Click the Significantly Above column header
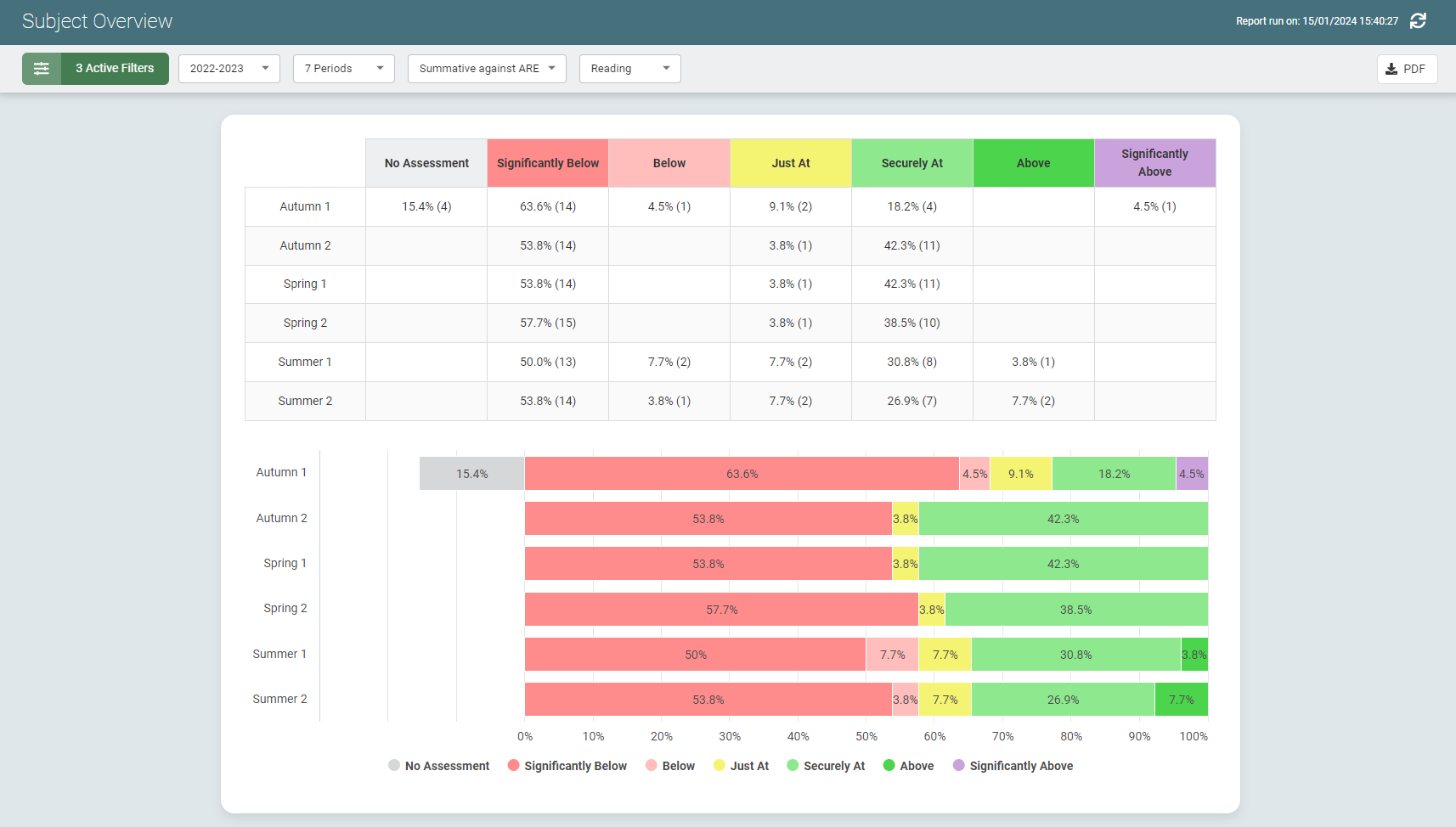This screenshot has height=827, width=1456. tap(1154, 163)
